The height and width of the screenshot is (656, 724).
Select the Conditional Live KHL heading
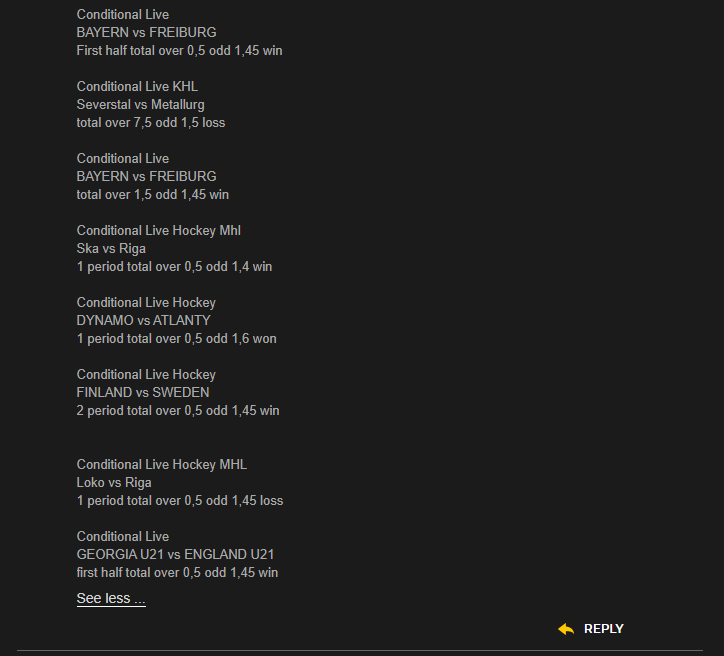(137, 86)
